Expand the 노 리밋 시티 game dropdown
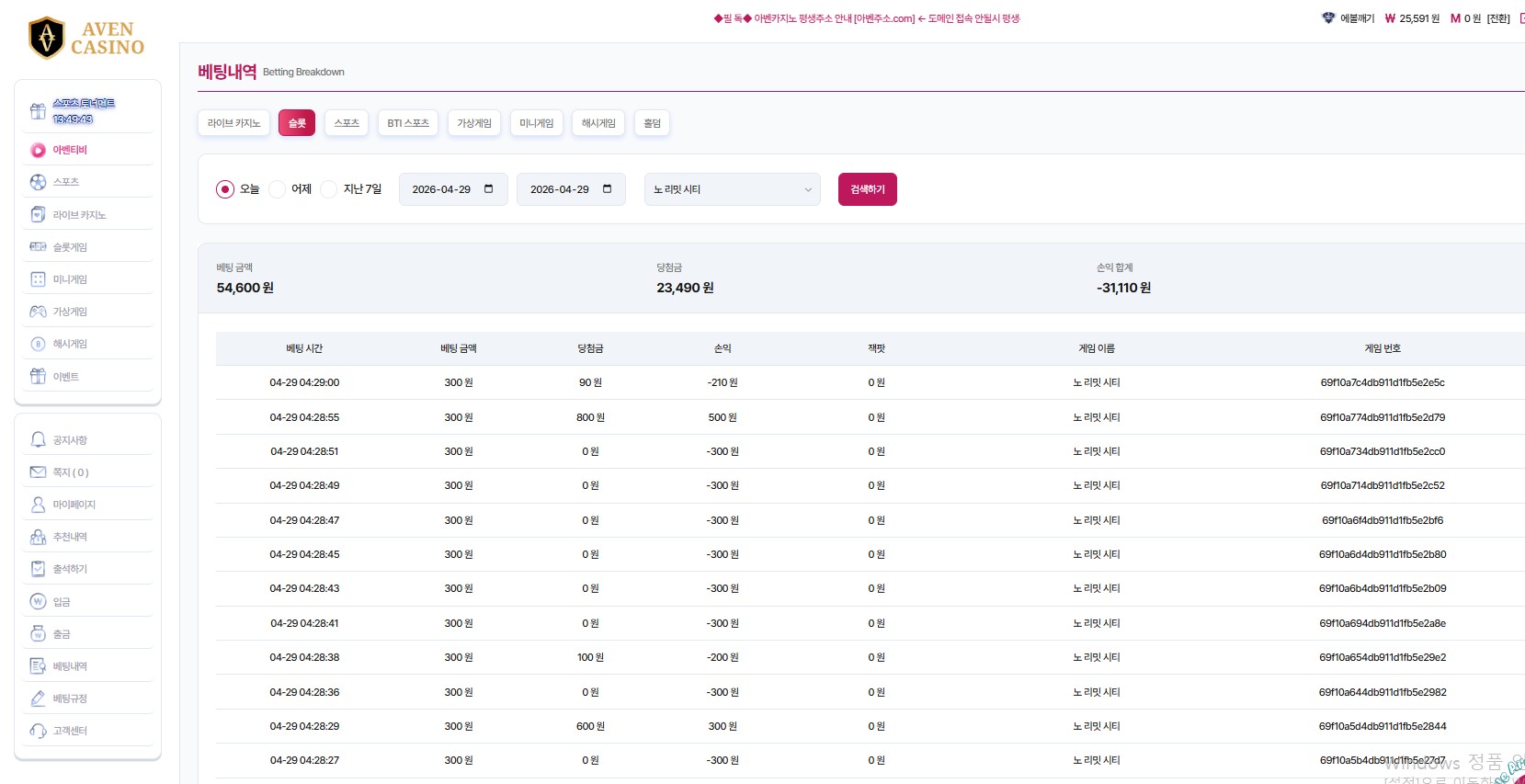This screenshot has width=1525, height=784. pos(732,189)
